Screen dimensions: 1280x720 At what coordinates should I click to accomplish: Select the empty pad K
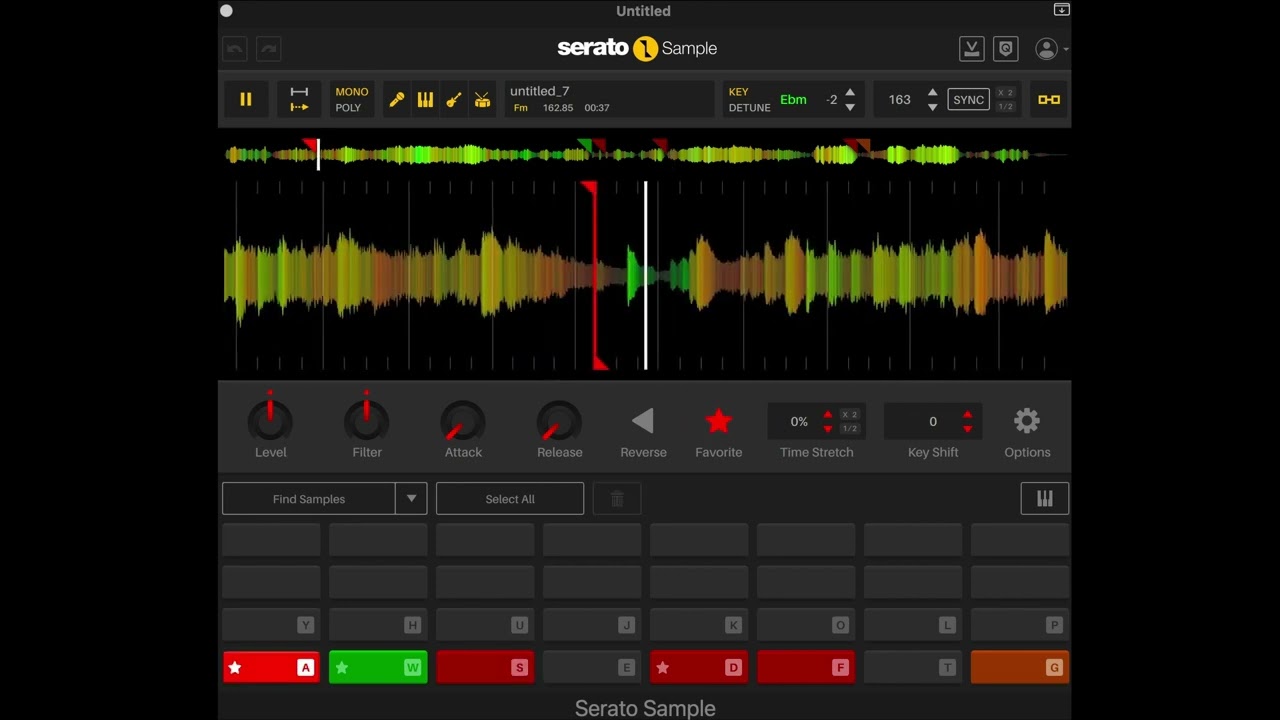point(699,624)
